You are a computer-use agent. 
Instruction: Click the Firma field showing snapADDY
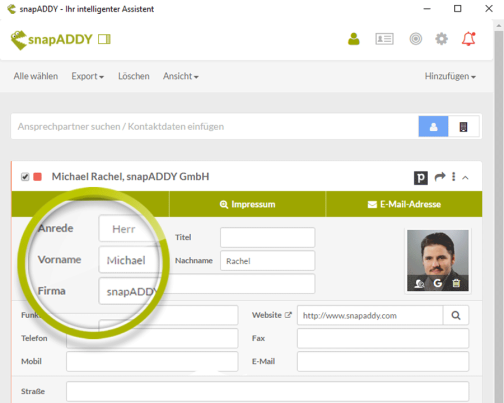[129, 291]
